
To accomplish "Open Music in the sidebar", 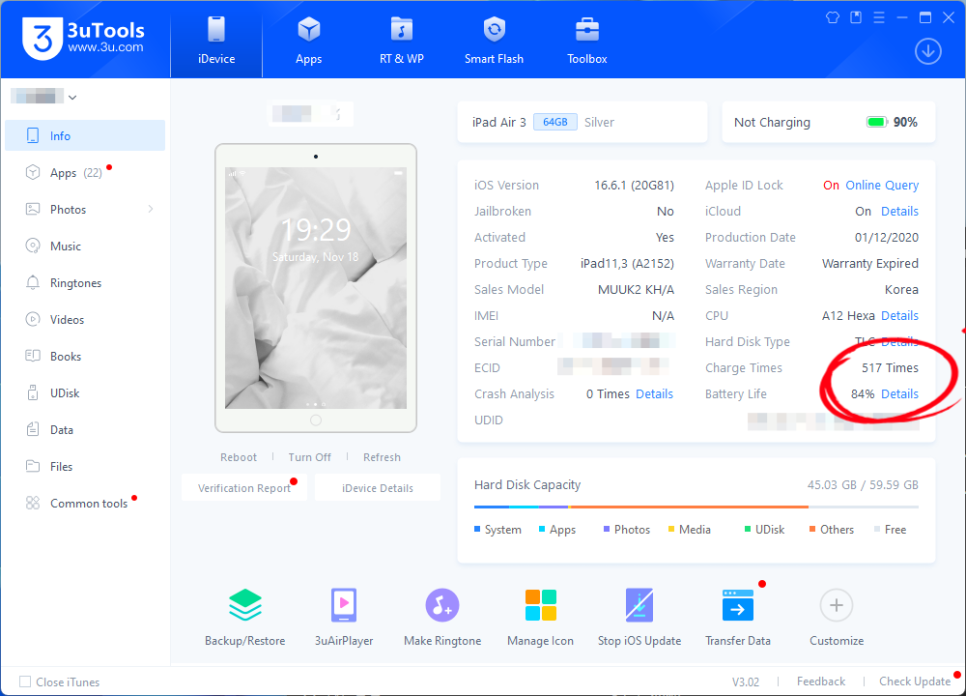I will pos(85,246).
